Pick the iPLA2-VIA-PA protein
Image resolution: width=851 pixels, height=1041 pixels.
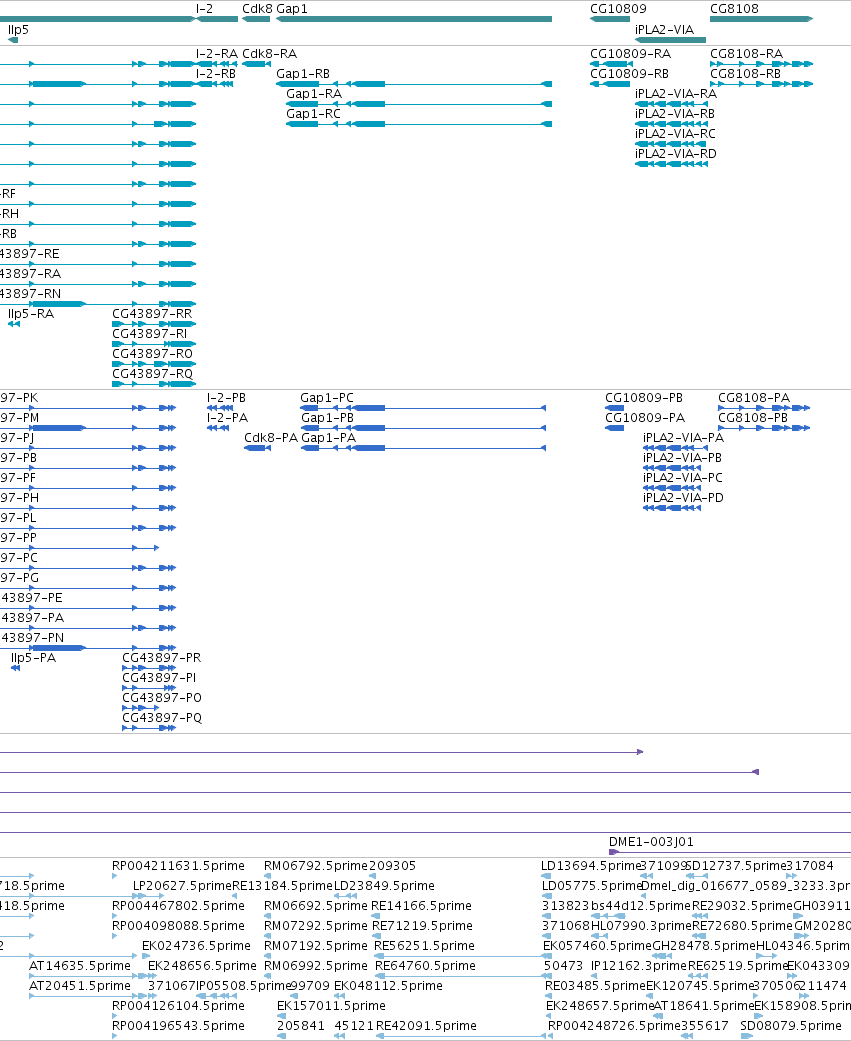pyautogui.click(x=684, y=438)
